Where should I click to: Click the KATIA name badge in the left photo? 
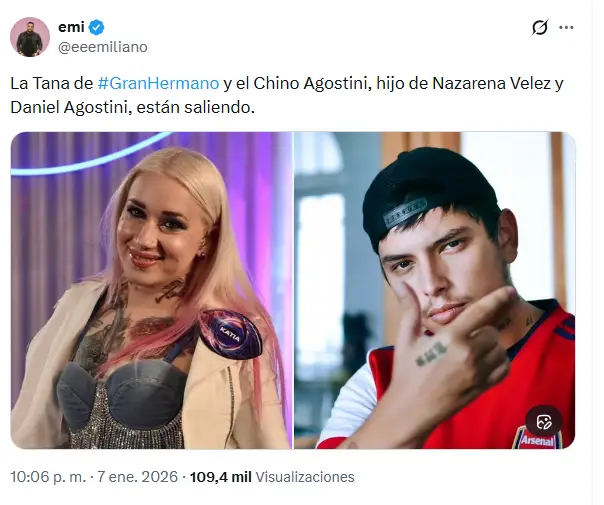point(230,334)
